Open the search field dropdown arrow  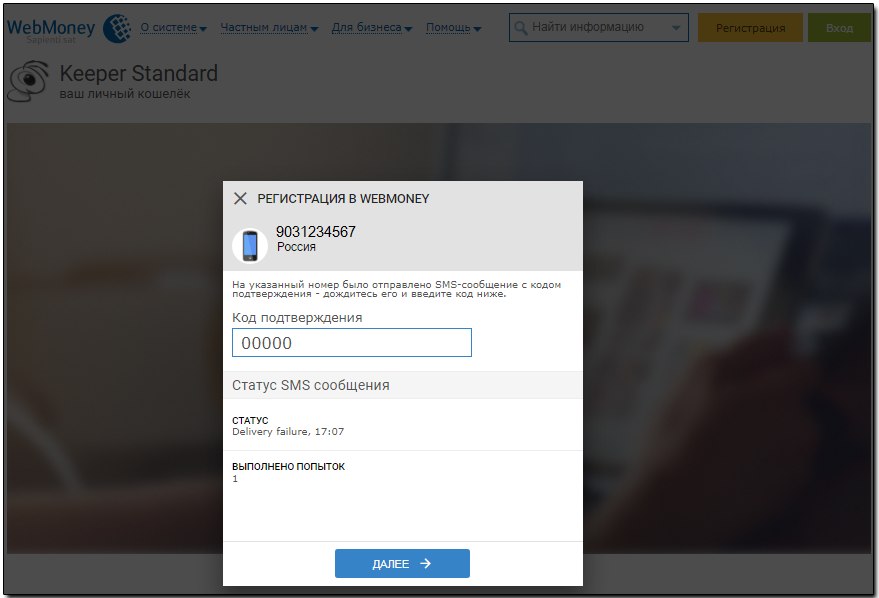(676, 27)
